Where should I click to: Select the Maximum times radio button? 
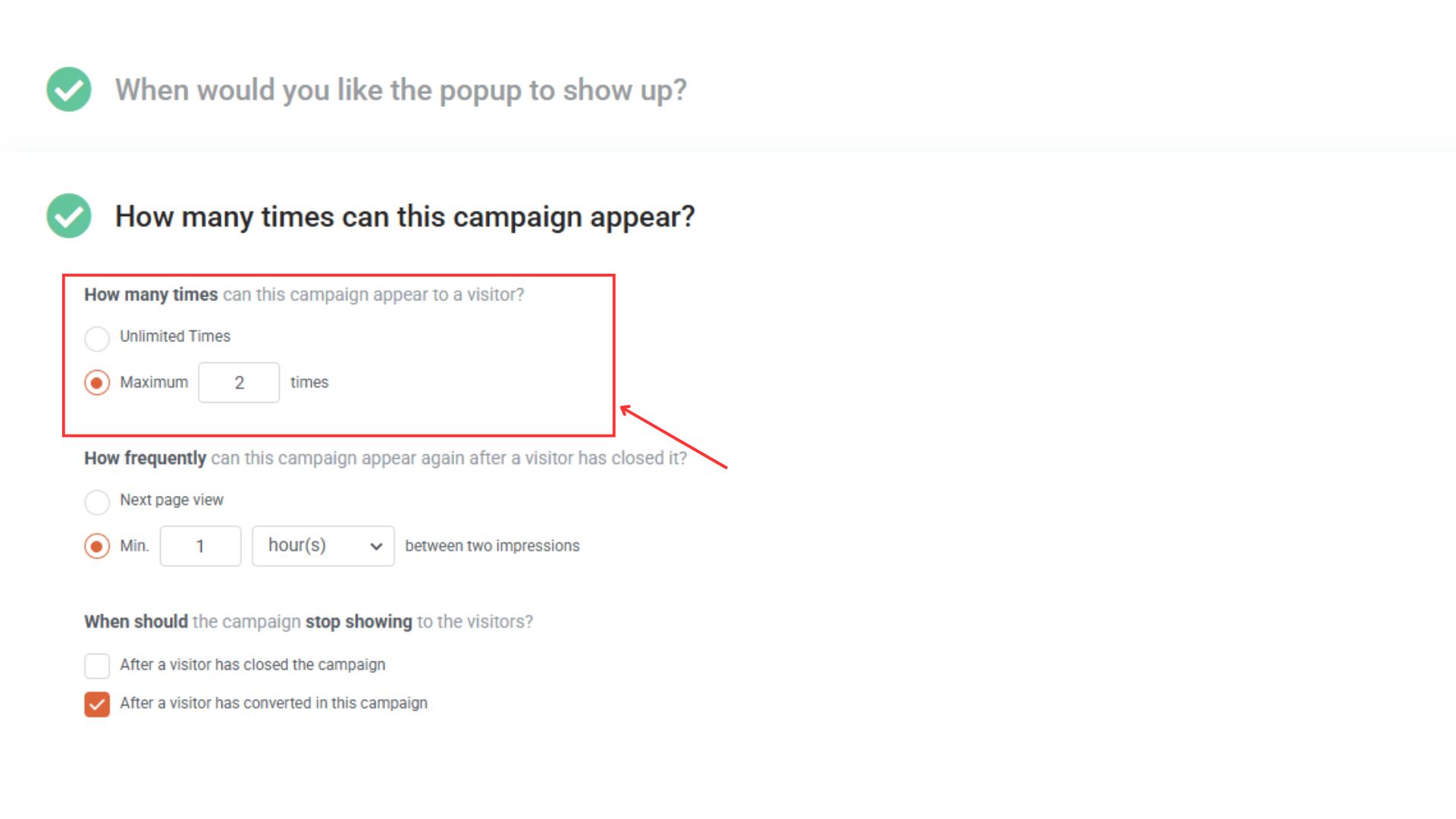[x=97, y=383]
